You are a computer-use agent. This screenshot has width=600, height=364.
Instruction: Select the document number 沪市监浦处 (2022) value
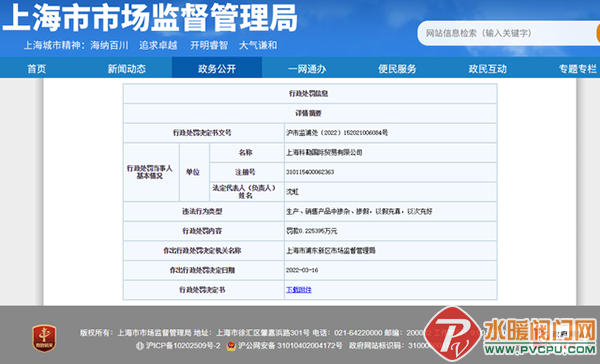point(337,133)
